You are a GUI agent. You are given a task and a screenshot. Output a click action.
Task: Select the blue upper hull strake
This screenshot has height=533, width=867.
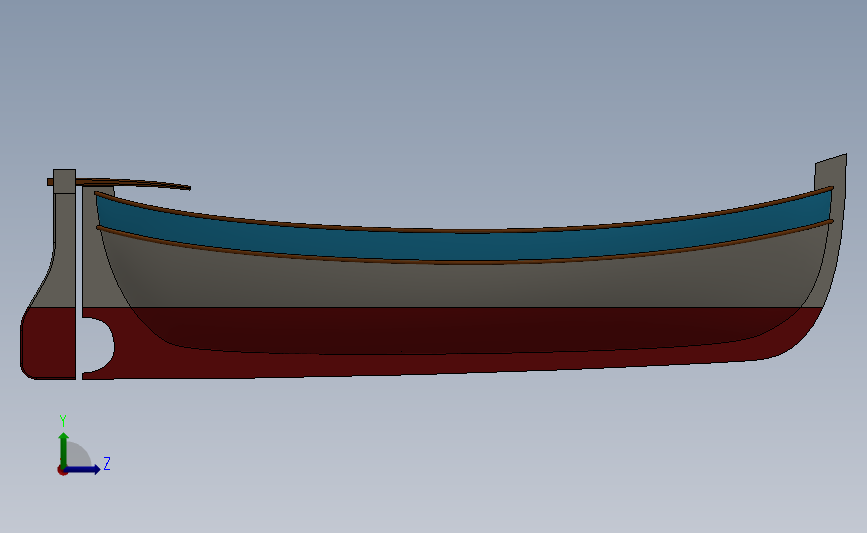464,245
